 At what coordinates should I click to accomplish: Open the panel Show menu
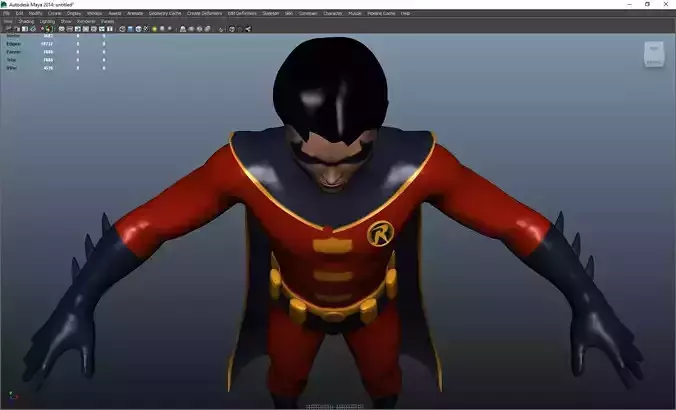tap(66, 21)
